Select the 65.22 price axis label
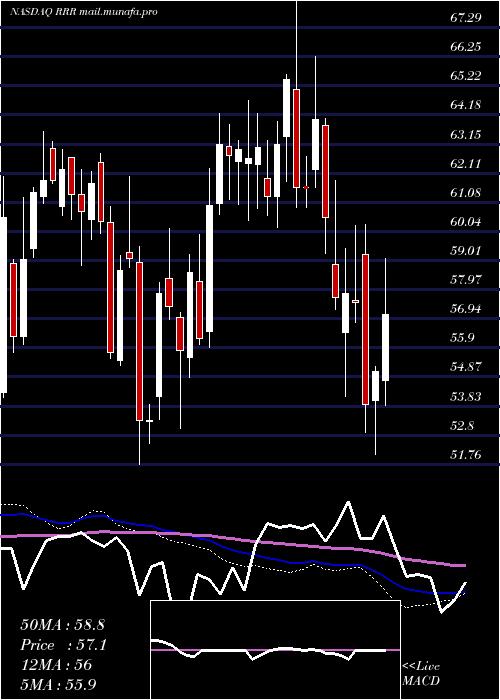The image size is (500, 700). tap(466, 75)
